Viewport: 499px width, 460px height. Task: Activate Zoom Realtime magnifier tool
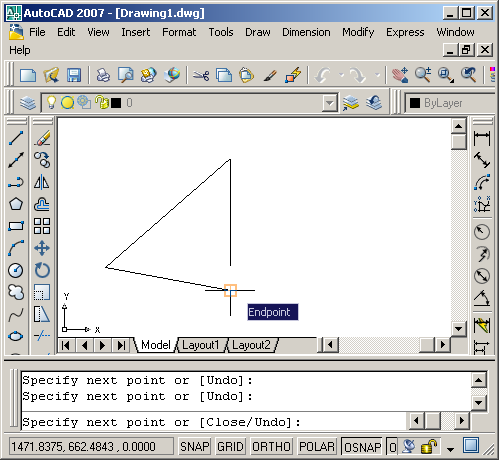point(423,75)
